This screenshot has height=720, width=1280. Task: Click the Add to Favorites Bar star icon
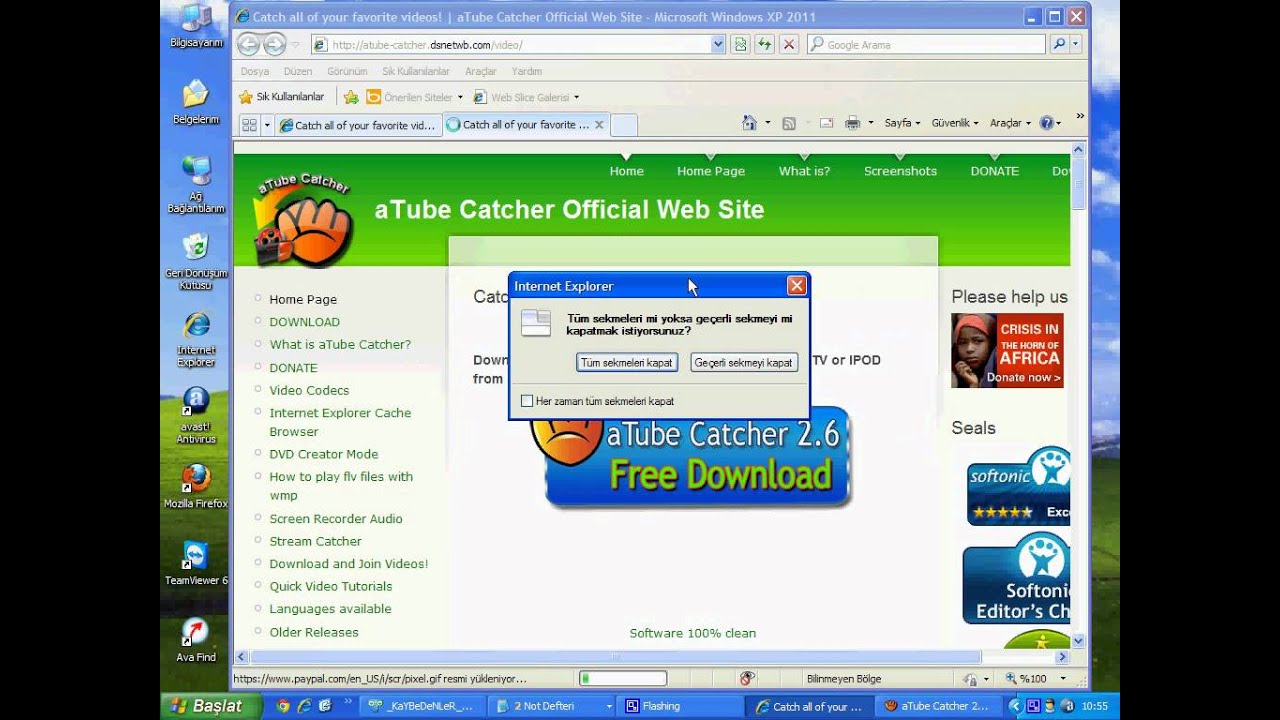351,97
